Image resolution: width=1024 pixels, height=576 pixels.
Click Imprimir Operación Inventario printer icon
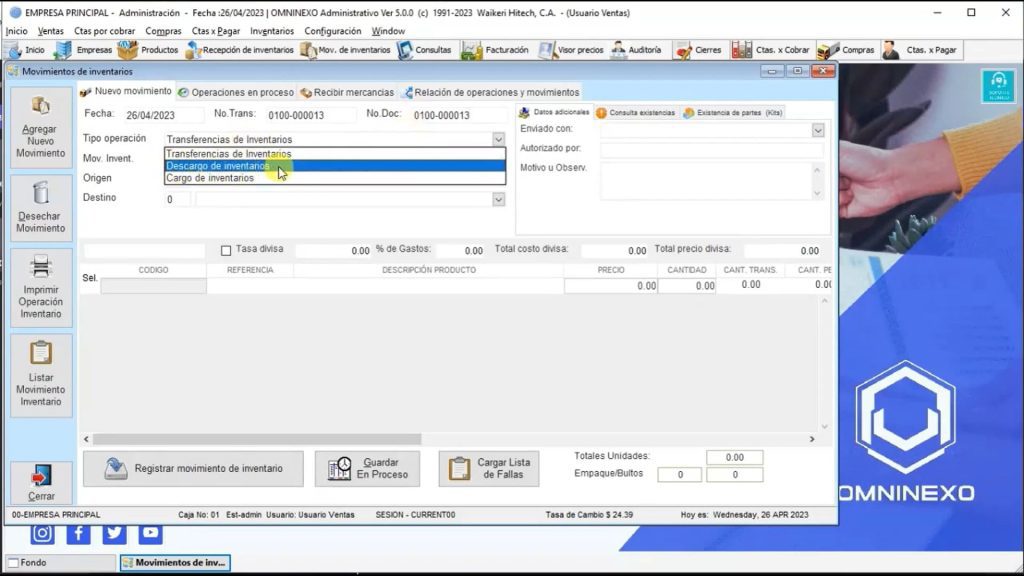(x=40, y=266)
